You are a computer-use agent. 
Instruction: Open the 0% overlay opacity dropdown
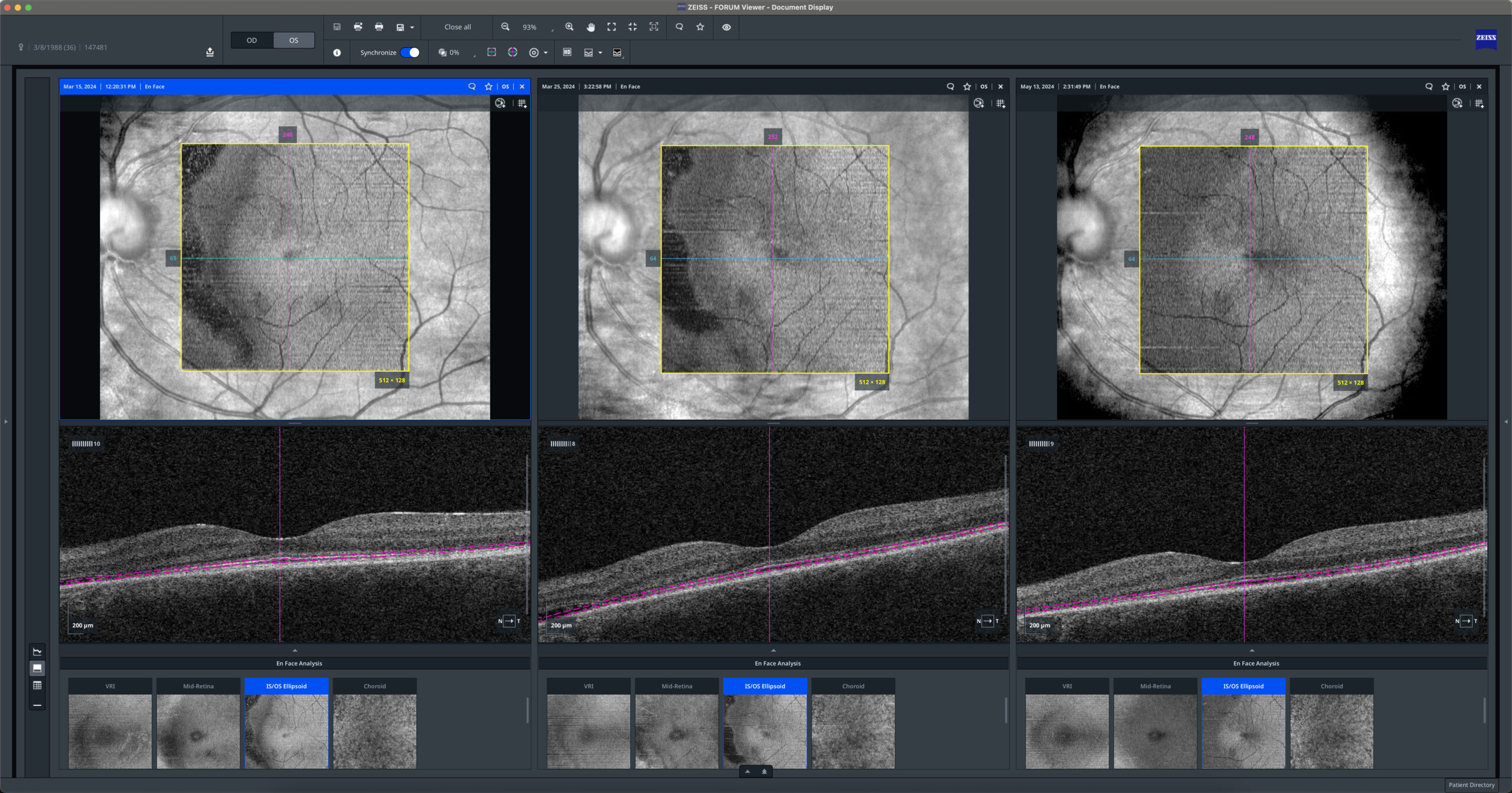click(x=457, y=53)
